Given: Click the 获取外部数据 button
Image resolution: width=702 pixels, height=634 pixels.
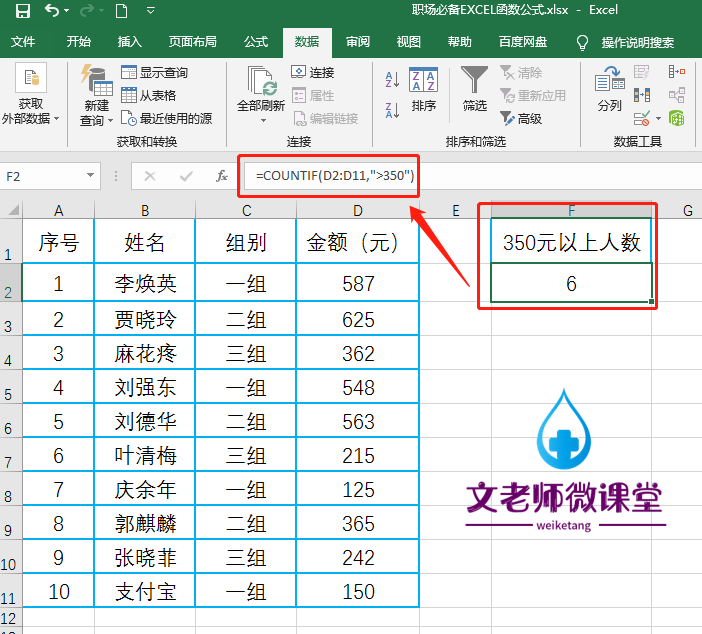Looking at the screenshot, I should pos(30,93).
